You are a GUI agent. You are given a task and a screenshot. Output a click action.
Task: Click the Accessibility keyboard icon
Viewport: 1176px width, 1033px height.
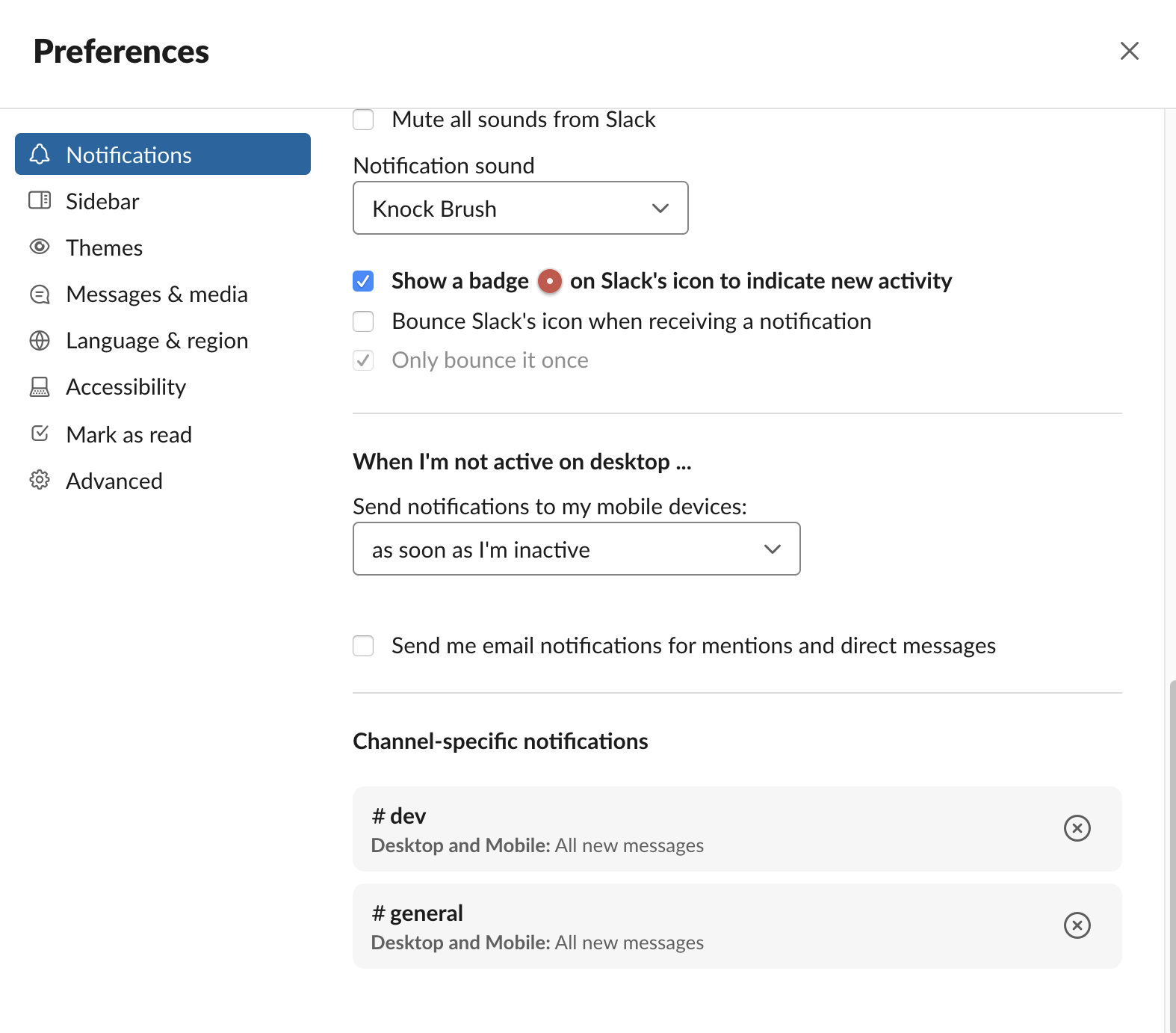pos(40,386)
